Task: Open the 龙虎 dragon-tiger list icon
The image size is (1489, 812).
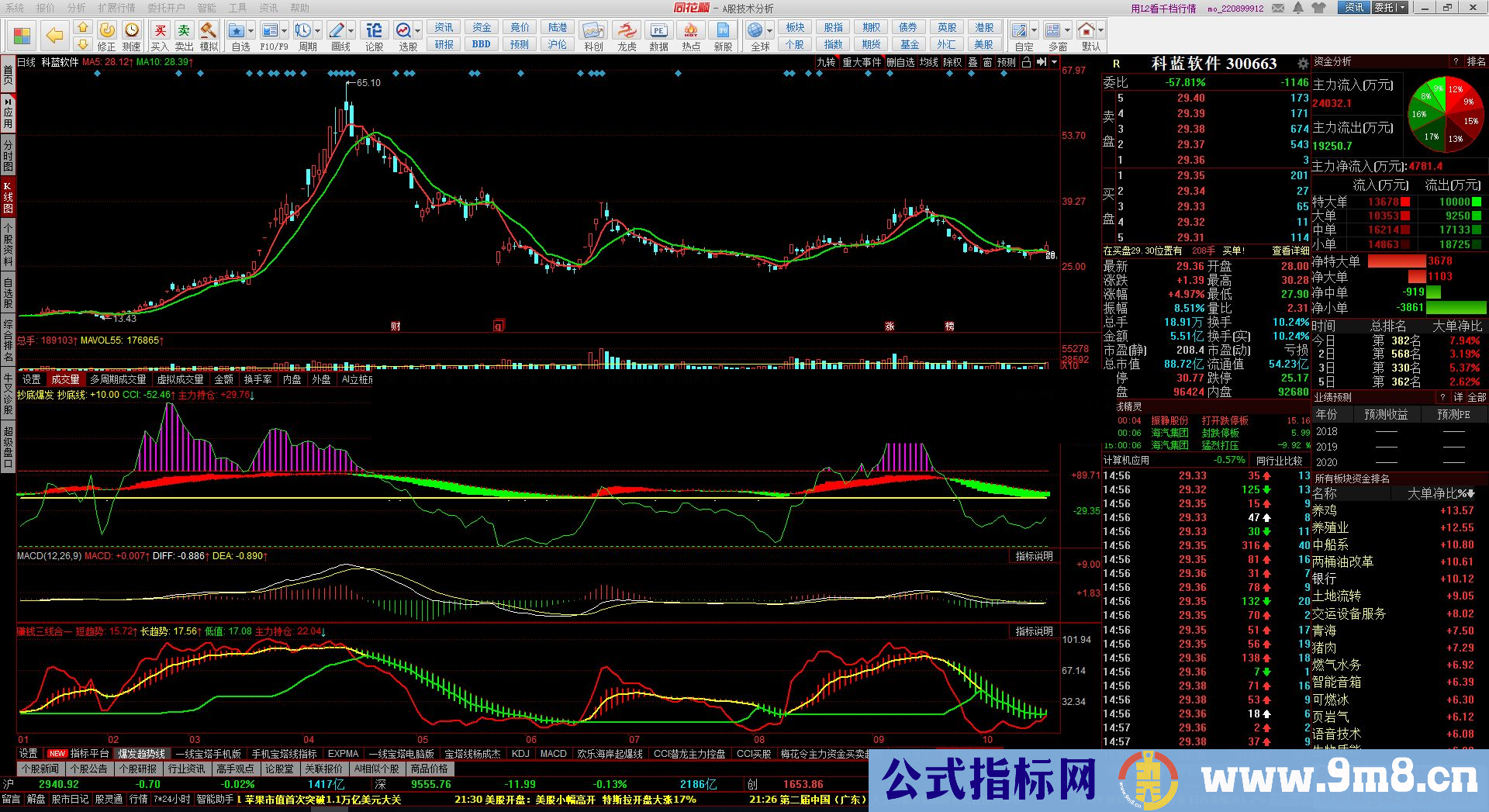Action: click(x=627, y=30)
